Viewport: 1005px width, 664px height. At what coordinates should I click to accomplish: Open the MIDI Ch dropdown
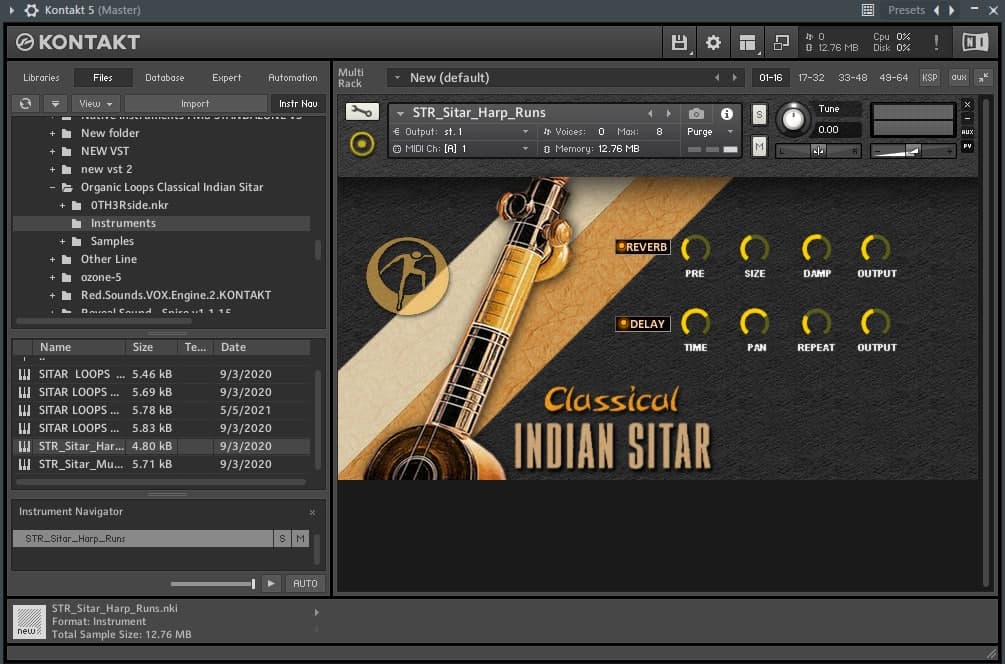tap(461, 149)
